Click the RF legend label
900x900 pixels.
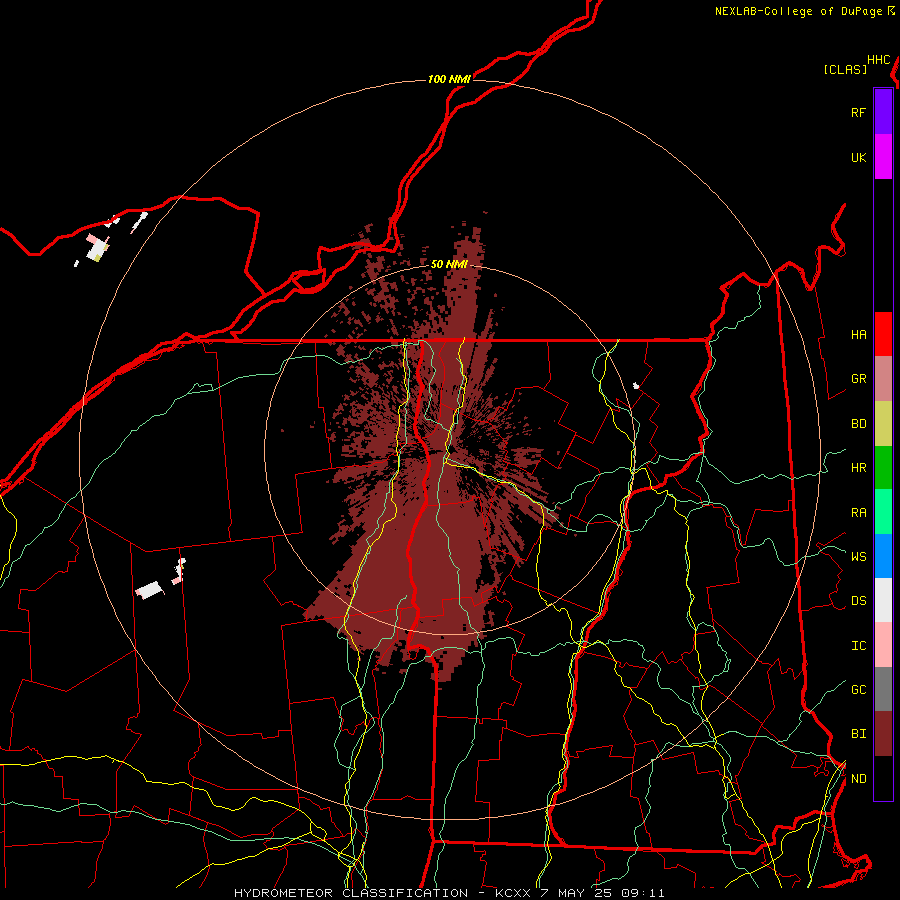pyautogui.click(x=858, y=112)
